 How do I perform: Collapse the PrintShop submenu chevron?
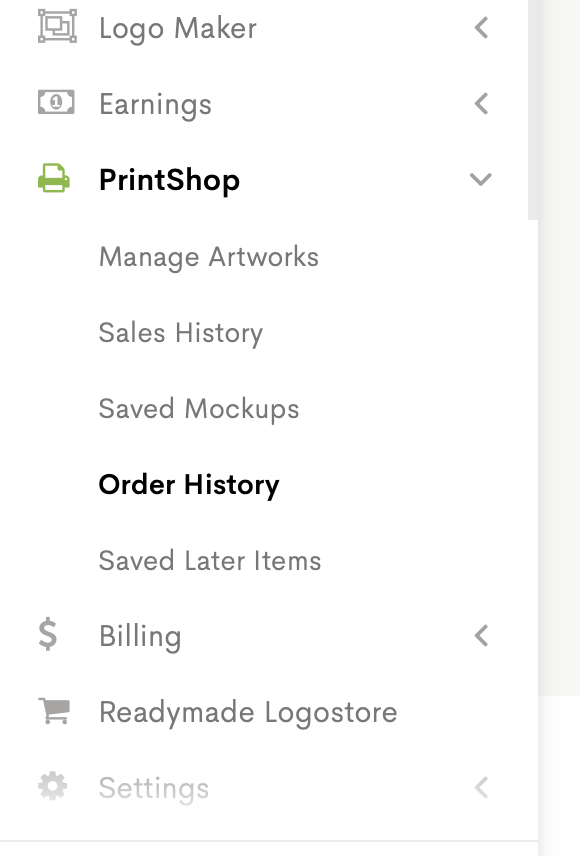(x=481, y=179)
